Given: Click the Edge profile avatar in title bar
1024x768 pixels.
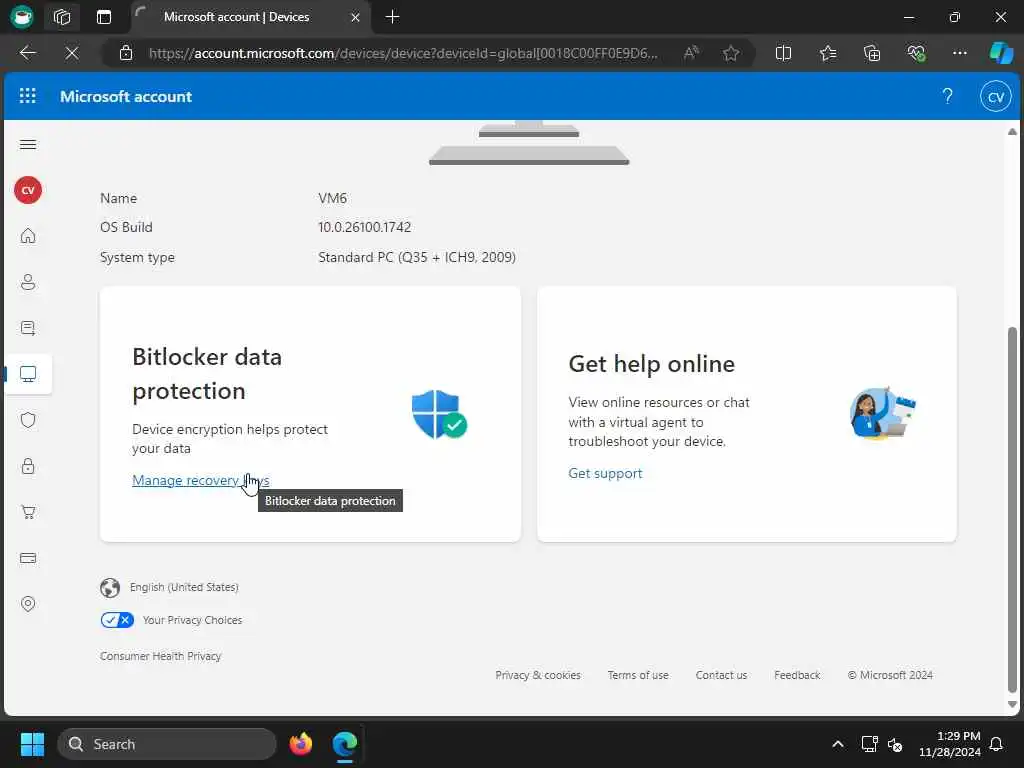Looking at the screenshot, I should pos(22,17).
